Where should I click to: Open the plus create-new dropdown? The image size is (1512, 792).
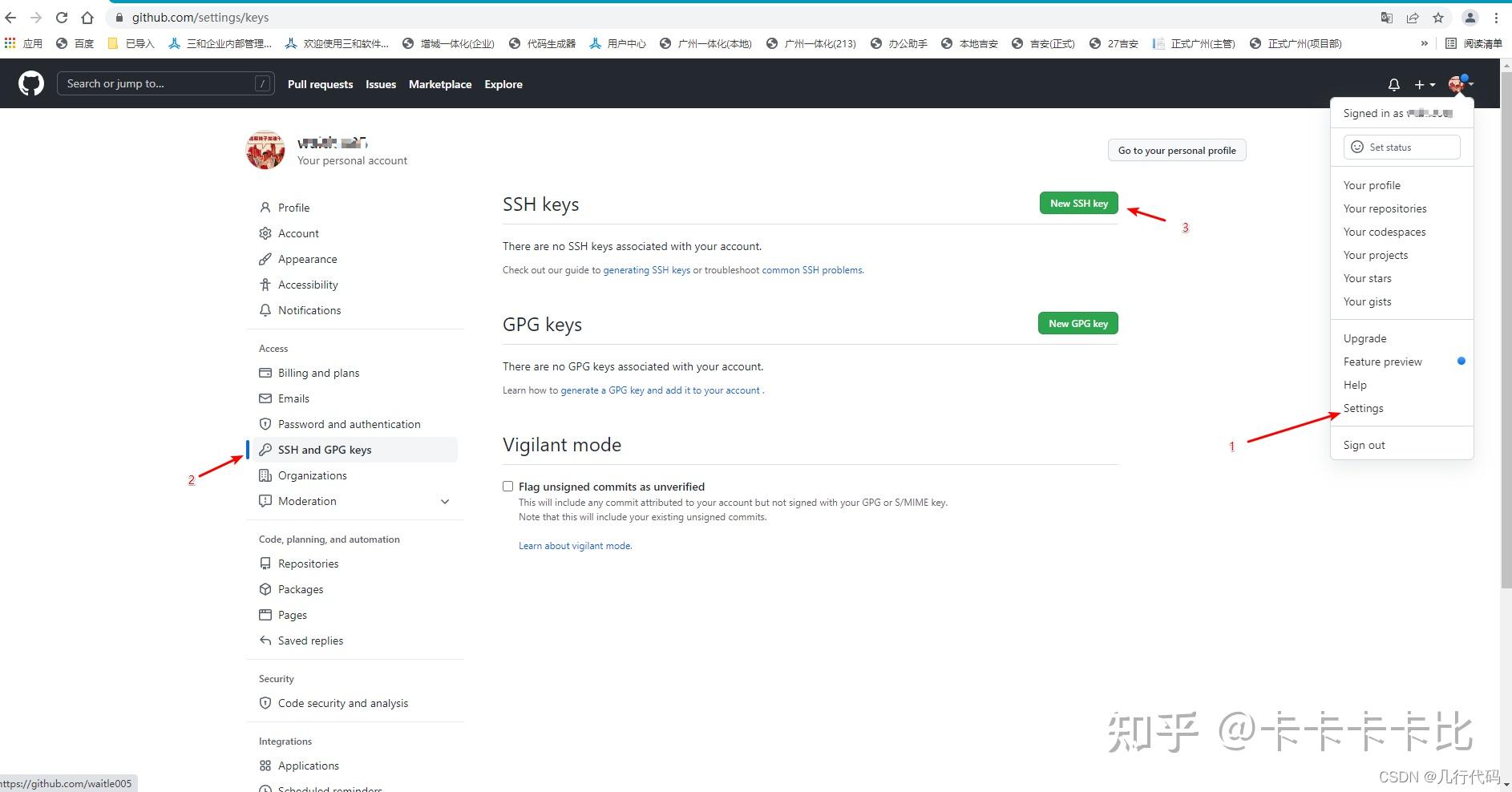pos(1424,84)
